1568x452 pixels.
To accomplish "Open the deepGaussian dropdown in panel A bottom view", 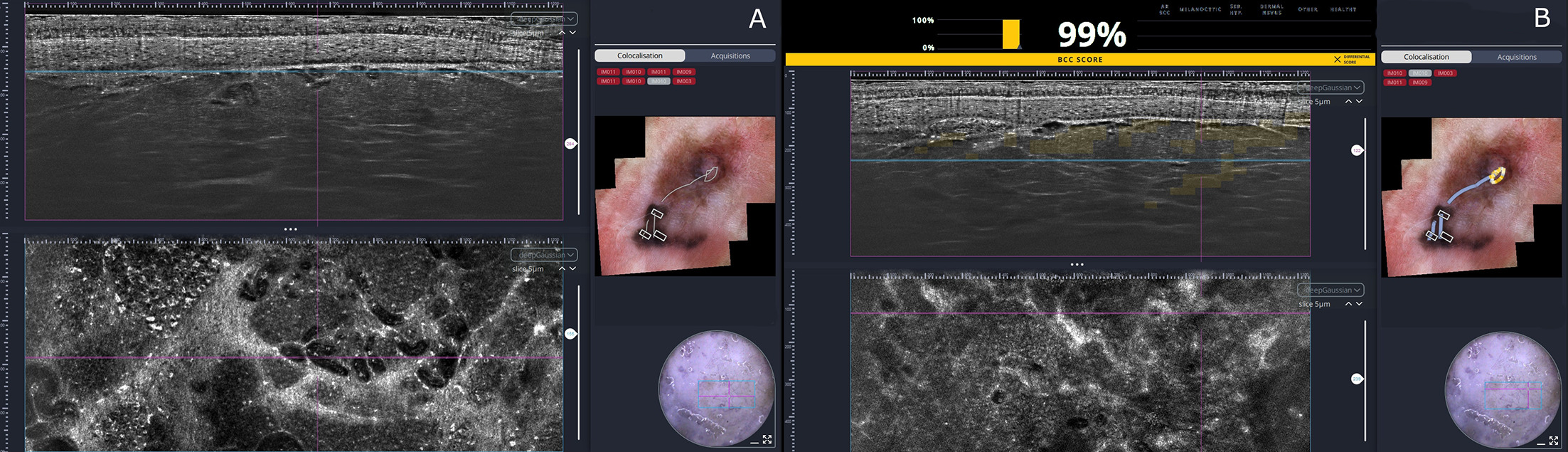I will tap(544, 255).
